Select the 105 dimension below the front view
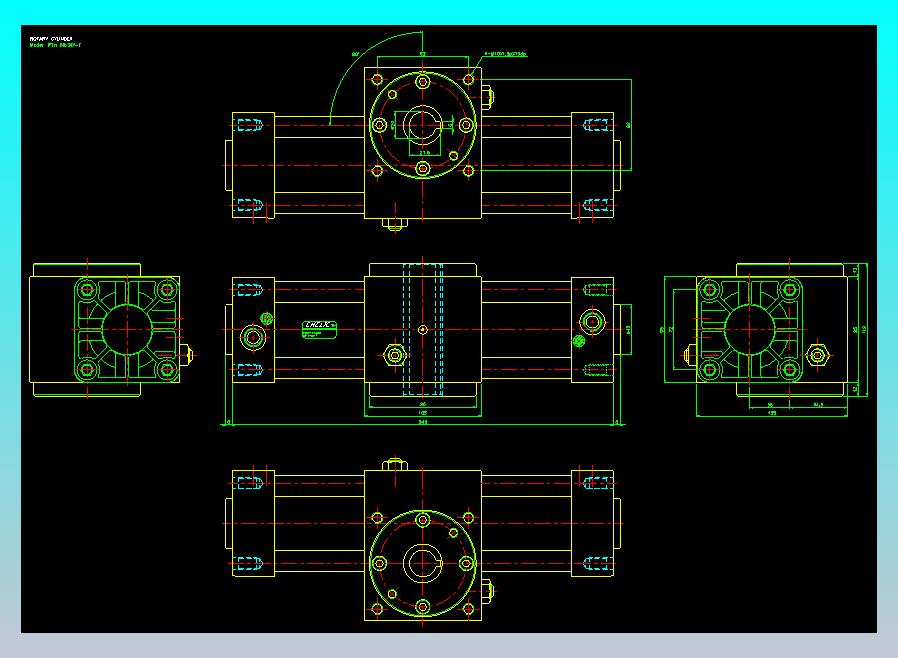 [x=423, y=413]
